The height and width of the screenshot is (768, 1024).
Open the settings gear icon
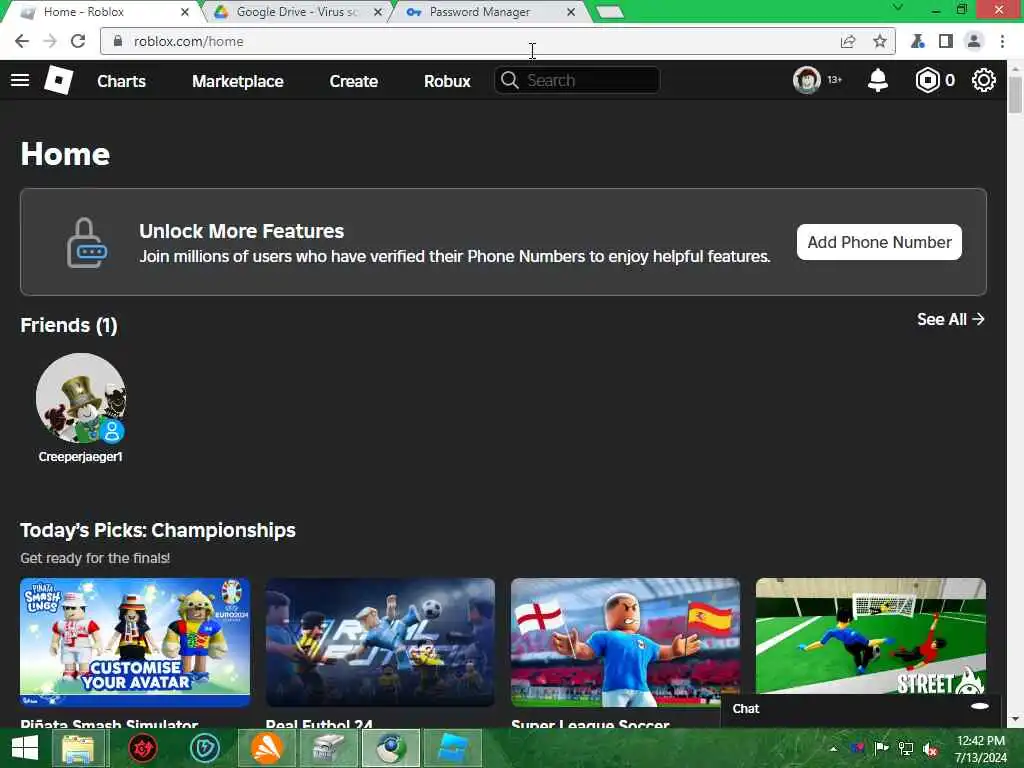(x=984, y=80)
